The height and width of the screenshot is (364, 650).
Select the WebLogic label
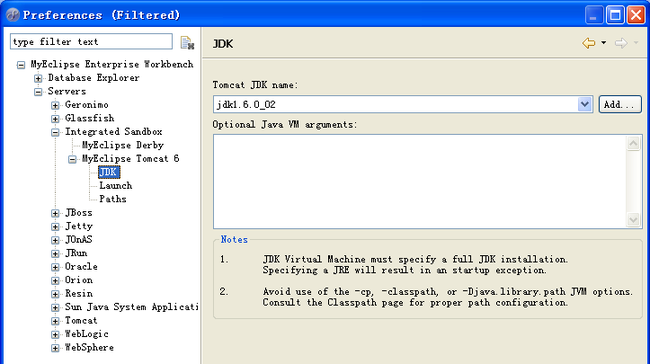pos(86,334)
